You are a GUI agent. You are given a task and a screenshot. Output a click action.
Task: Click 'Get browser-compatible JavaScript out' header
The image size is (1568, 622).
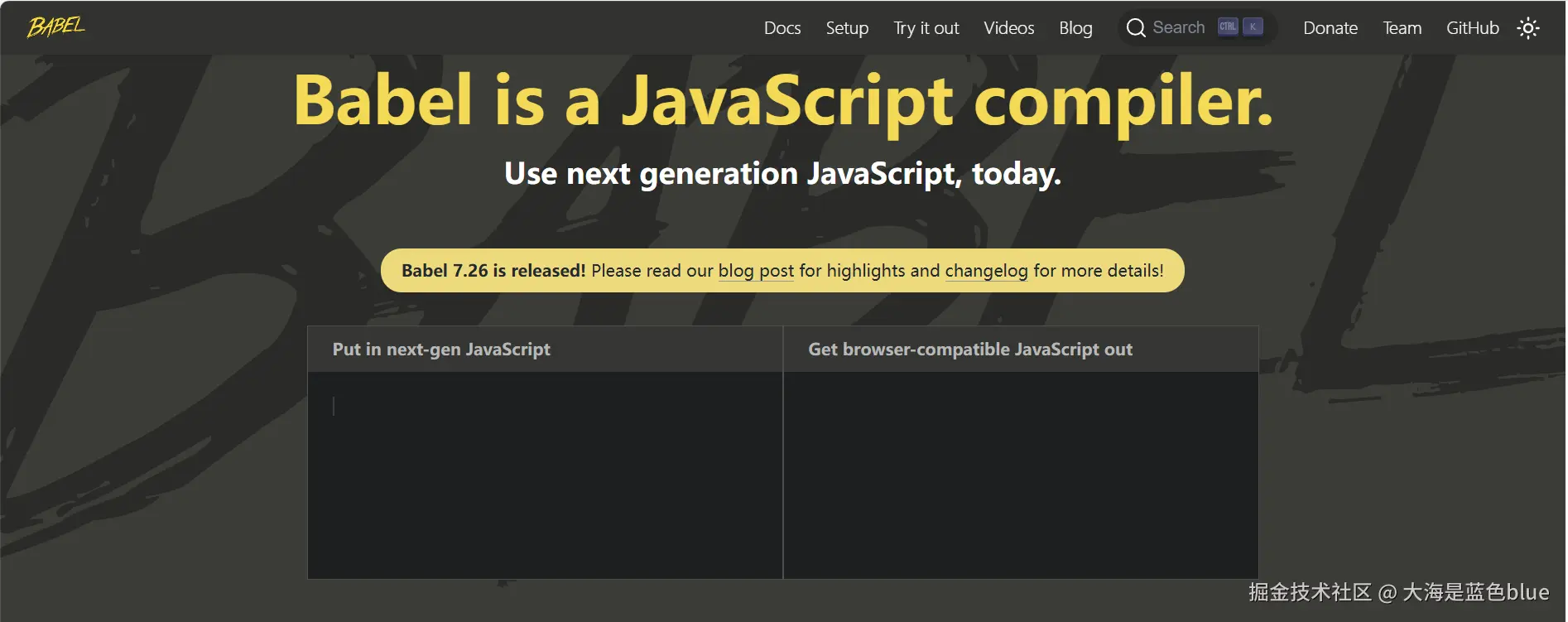click(x=970, y=350)
